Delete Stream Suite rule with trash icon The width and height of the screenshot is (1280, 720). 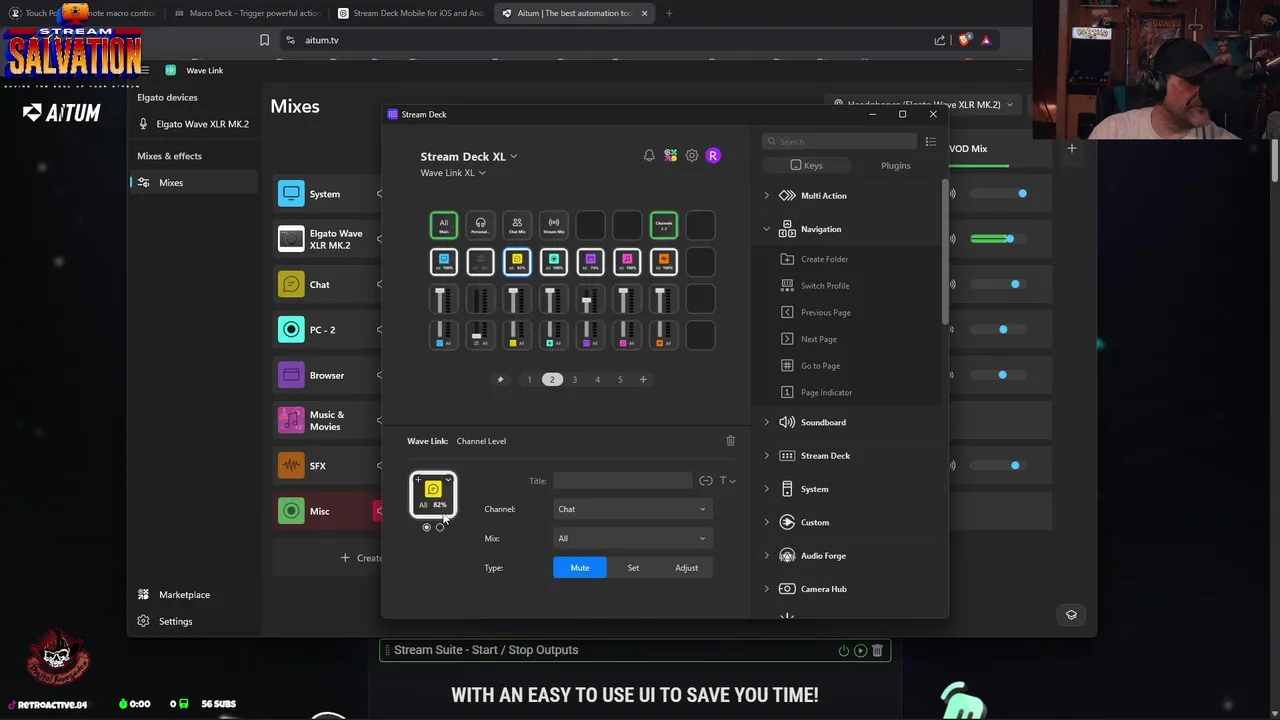point(877,651)
